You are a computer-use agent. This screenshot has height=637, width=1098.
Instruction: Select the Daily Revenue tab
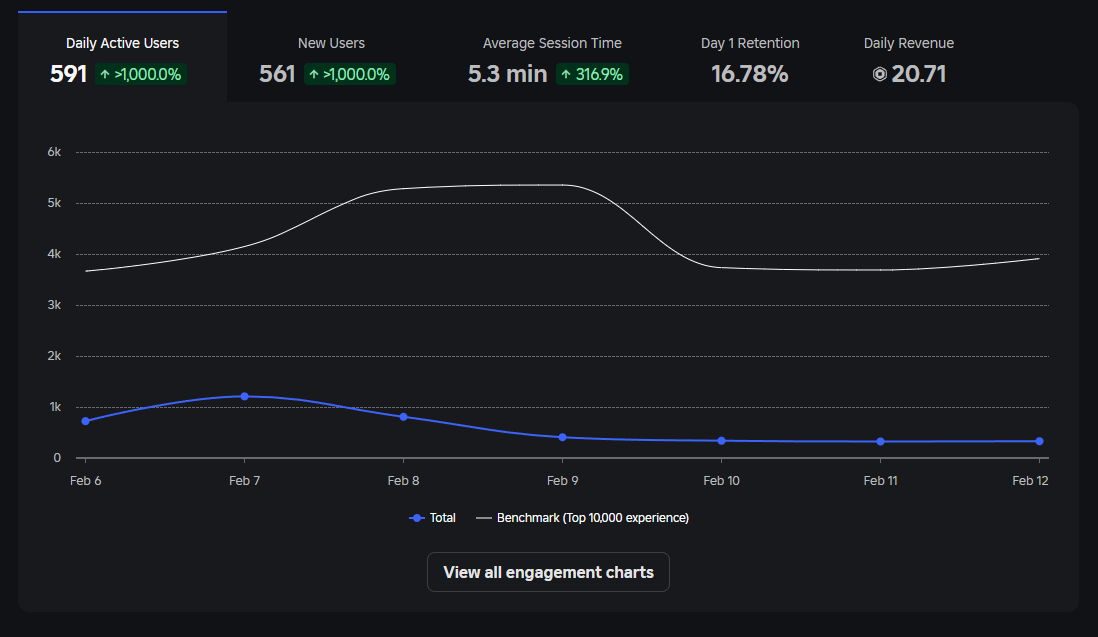pos(908,57)
